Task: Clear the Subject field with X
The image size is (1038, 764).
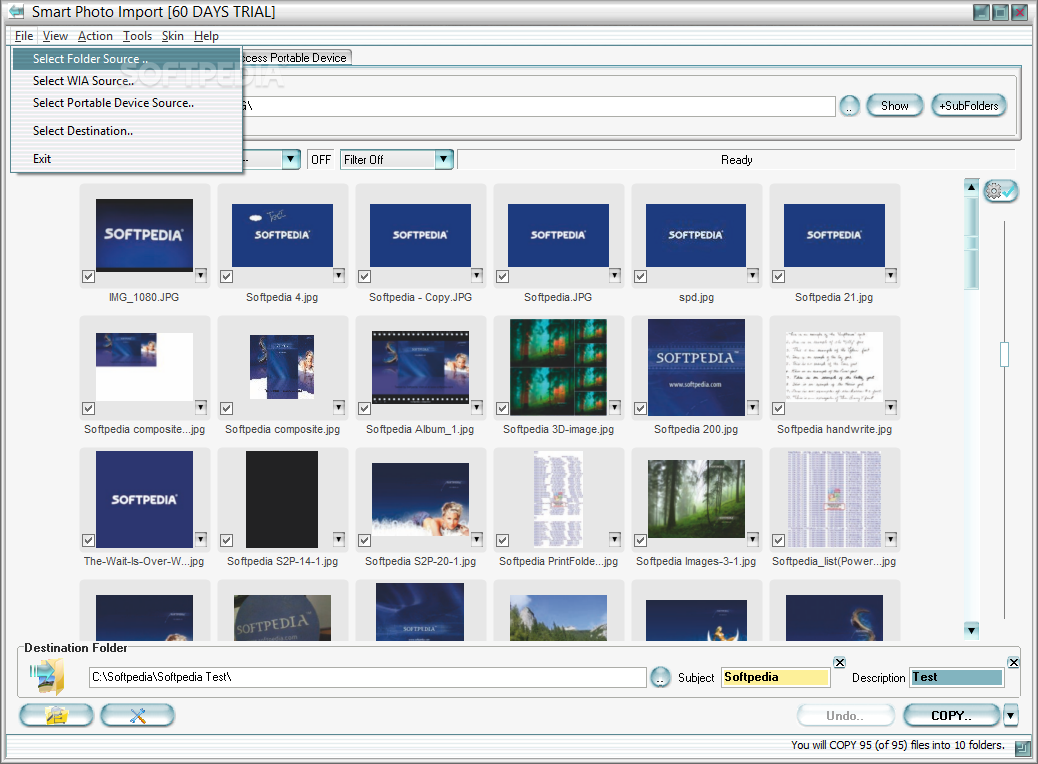Action: click(839, 662)
